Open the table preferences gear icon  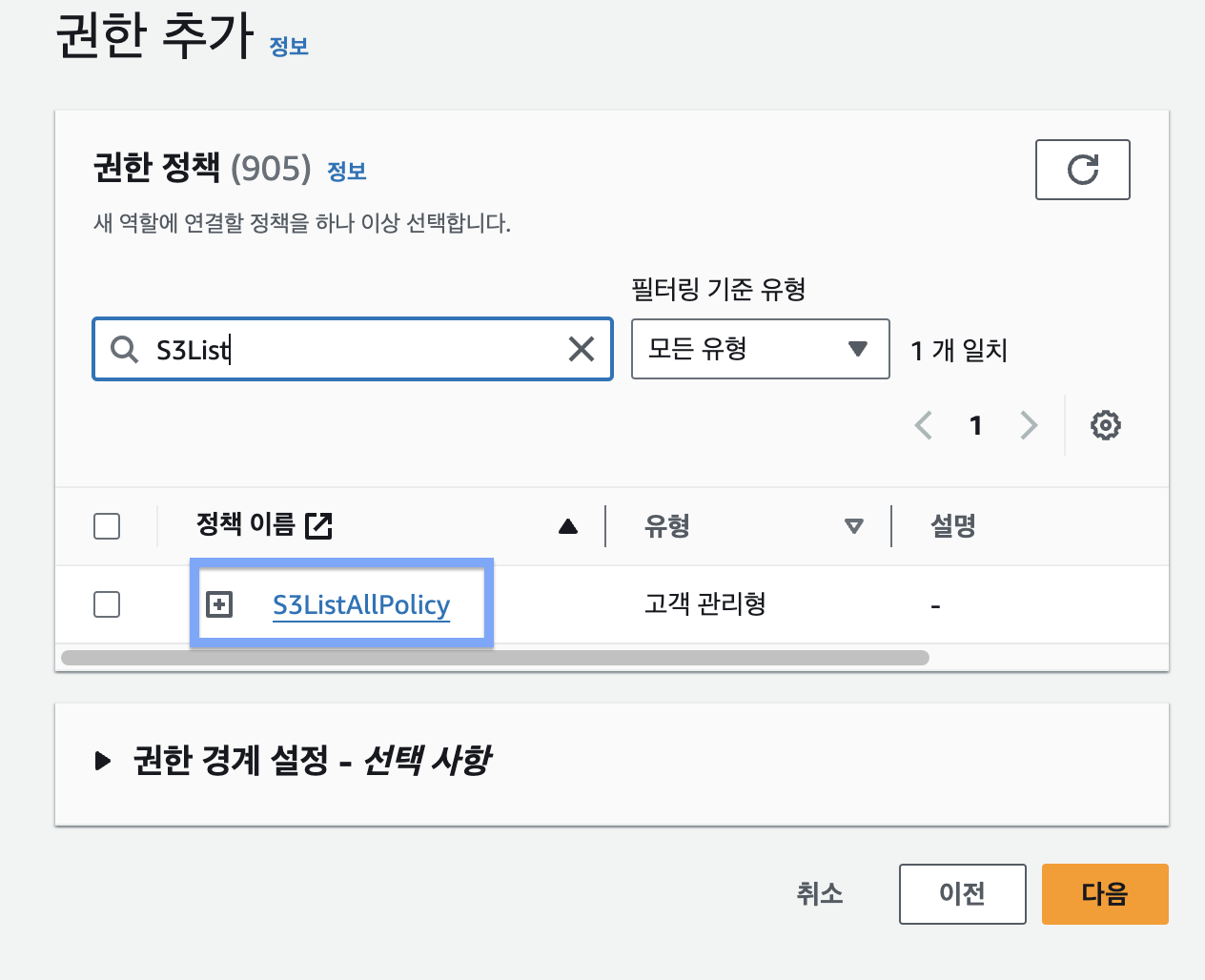pos(1105,425)
